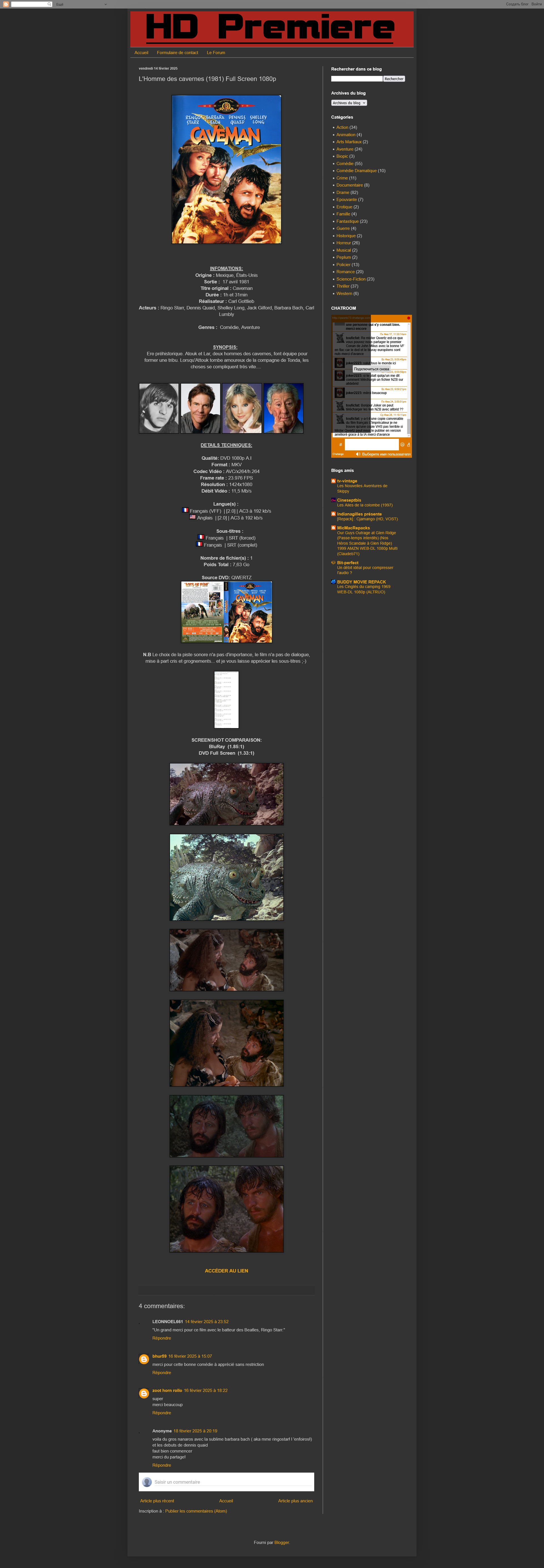The image size is (544, 1568).
Task: Open the BUDDY MOVIE REPACK blog link
Action: coord(361,582)
